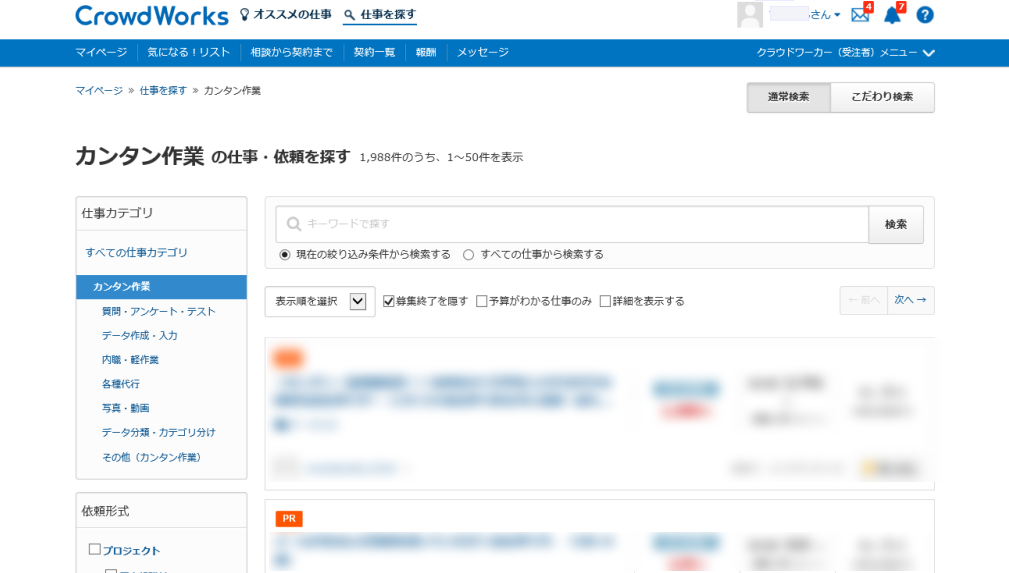
Task: Open オススメの仕事 in header
Action: click(x=286, y=14)
